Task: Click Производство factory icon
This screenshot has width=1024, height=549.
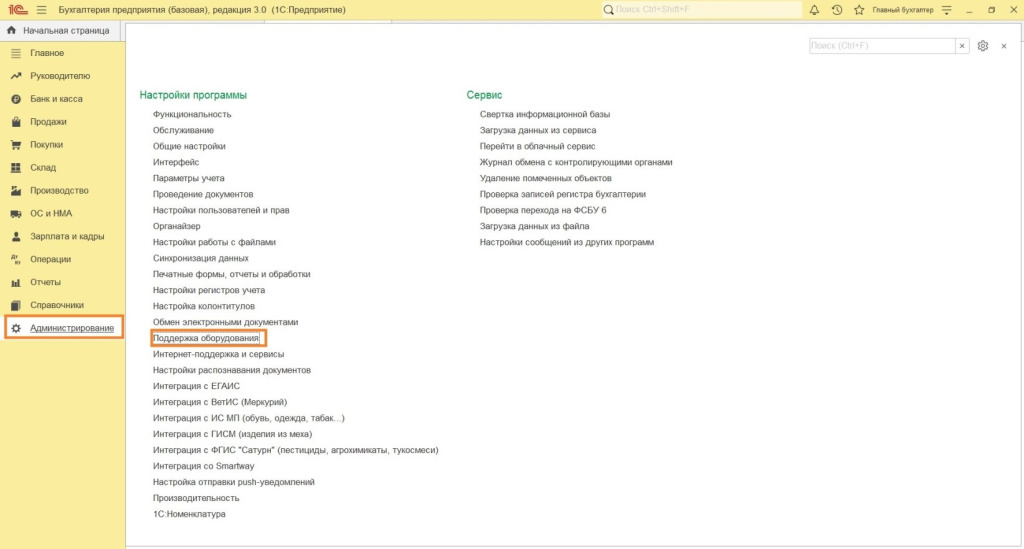Action: coord(16,191)
